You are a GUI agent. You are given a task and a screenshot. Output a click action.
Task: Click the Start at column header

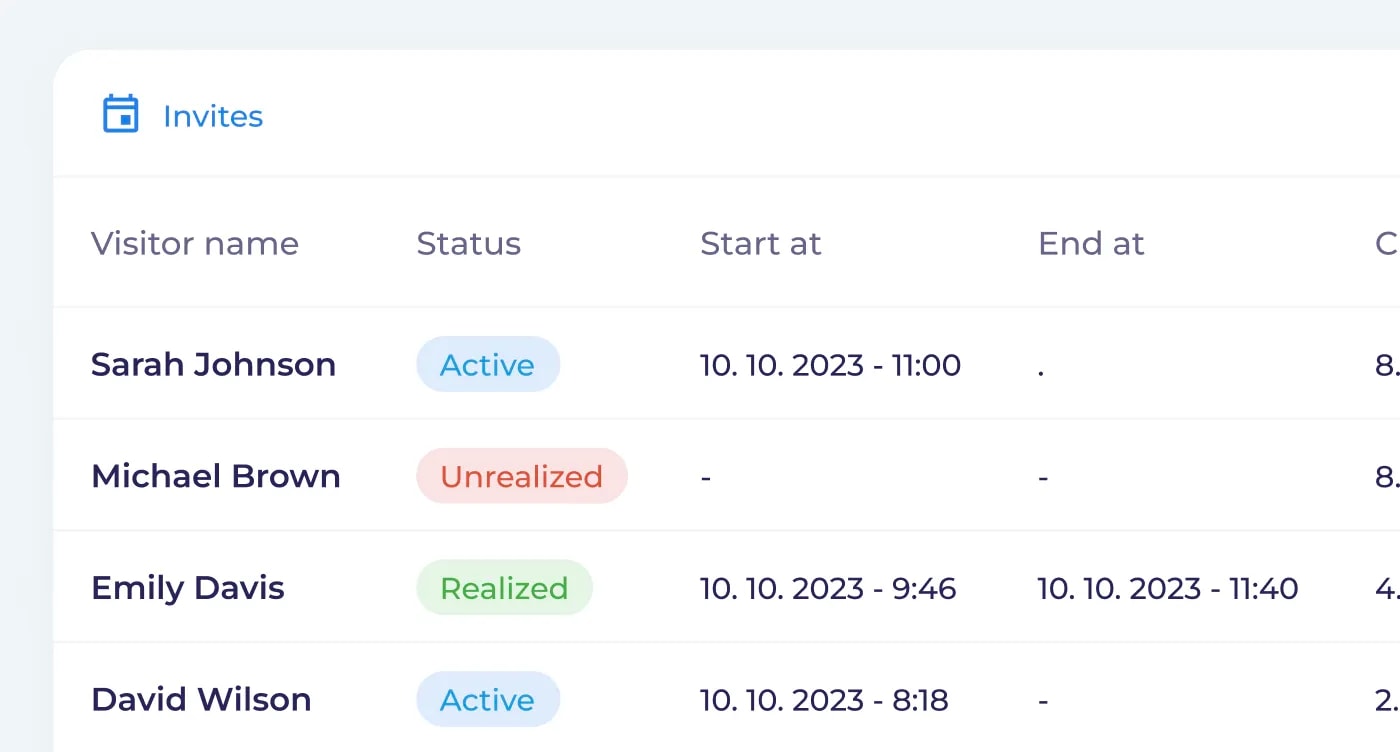tap(760, 243)
